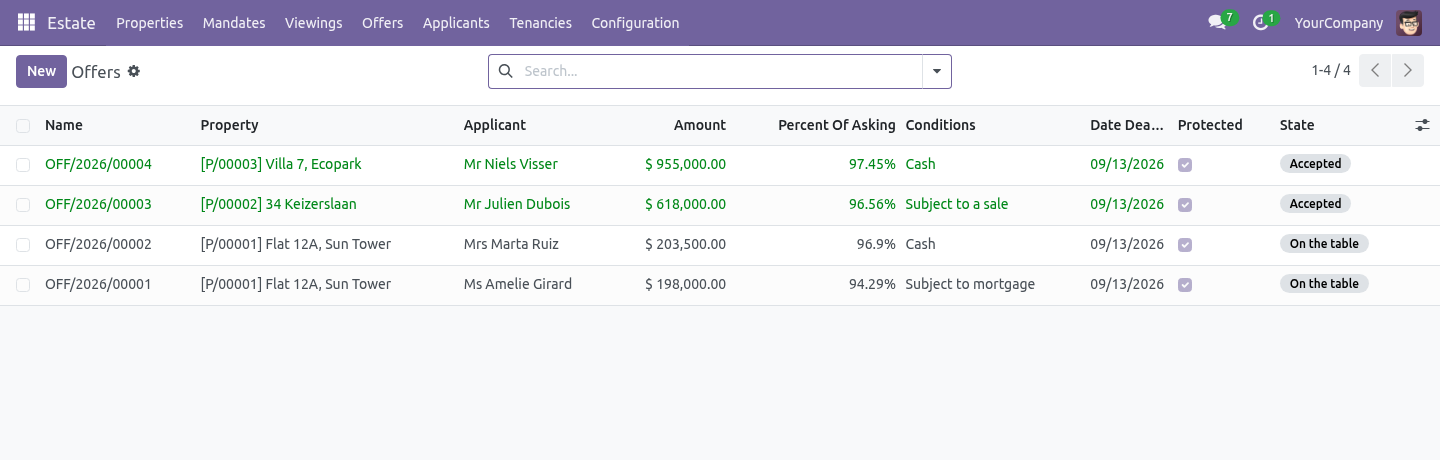
Task: Sort by Applicant column header
Action: [x=494, y=125]
